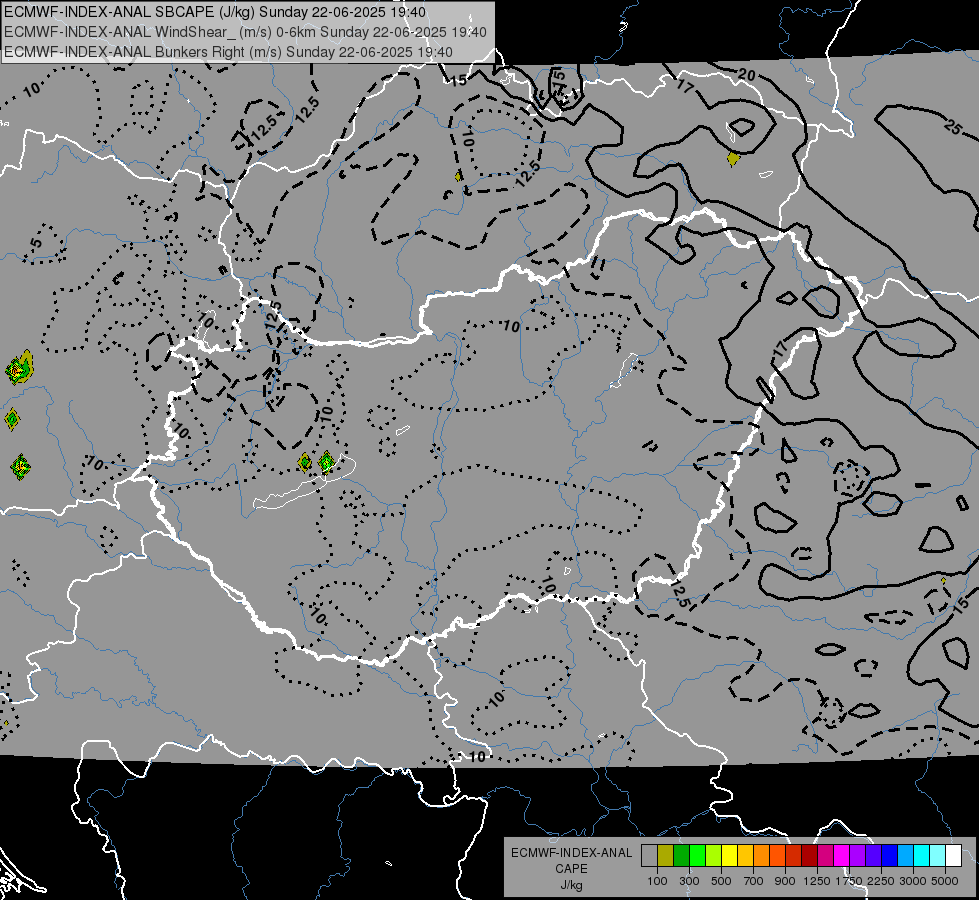Select the orange legend swatch above 700
979x900 pixels.
click(x=762, y=856)
